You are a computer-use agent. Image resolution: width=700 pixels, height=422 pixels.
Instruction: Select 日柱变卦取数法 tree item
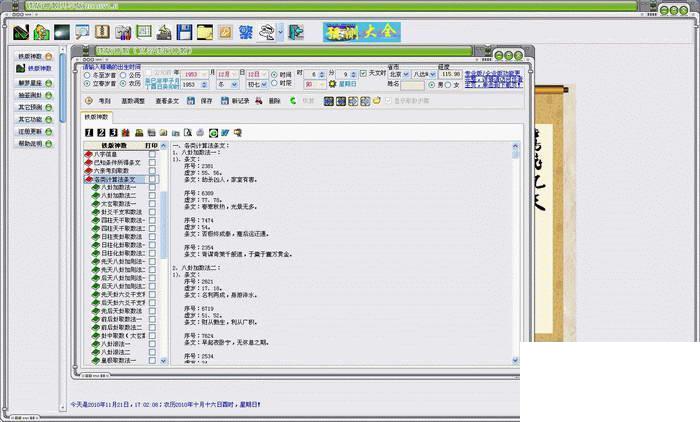tap(121, 237)
